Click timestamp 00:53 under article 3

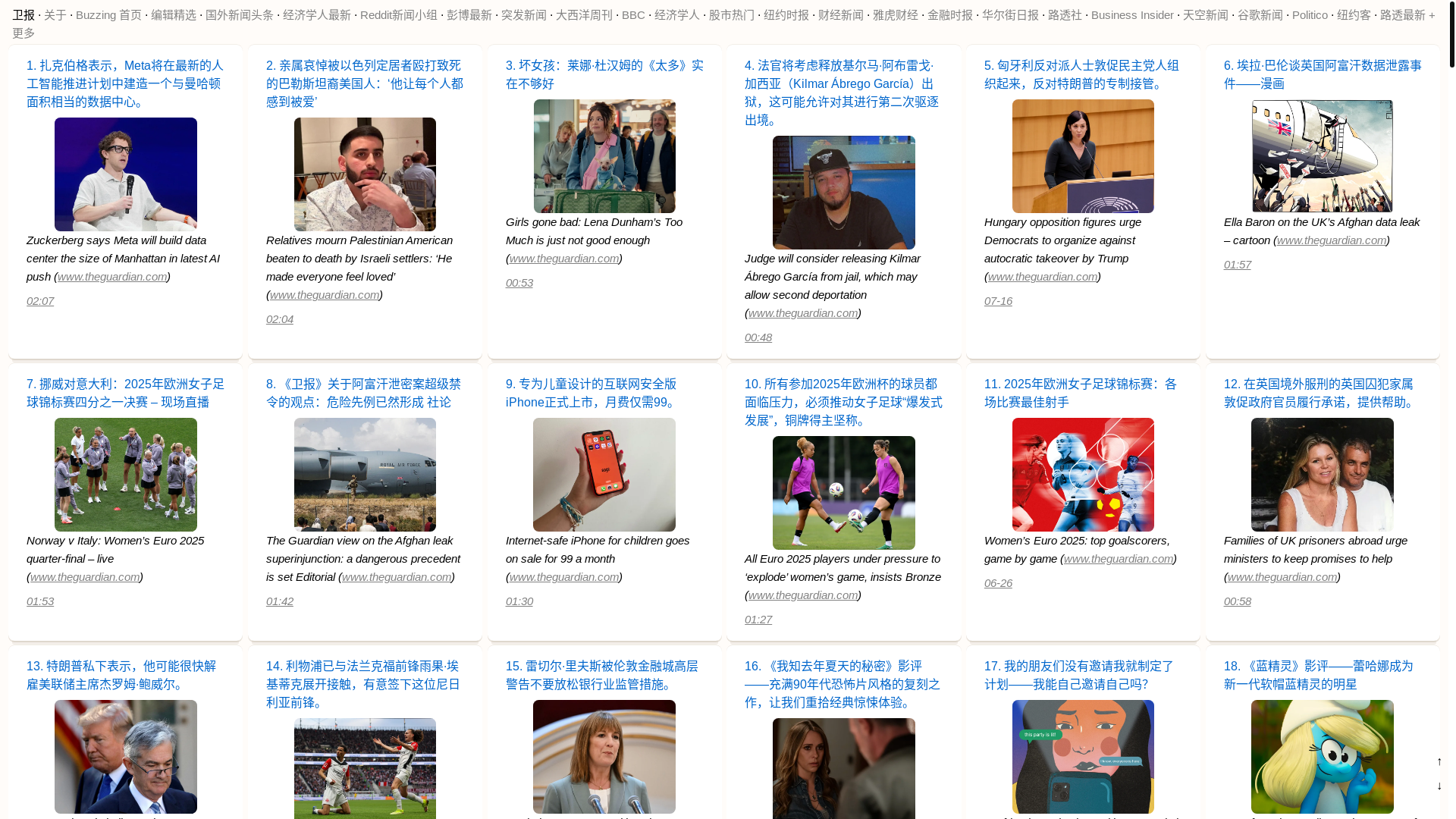(x=519, y=283)
